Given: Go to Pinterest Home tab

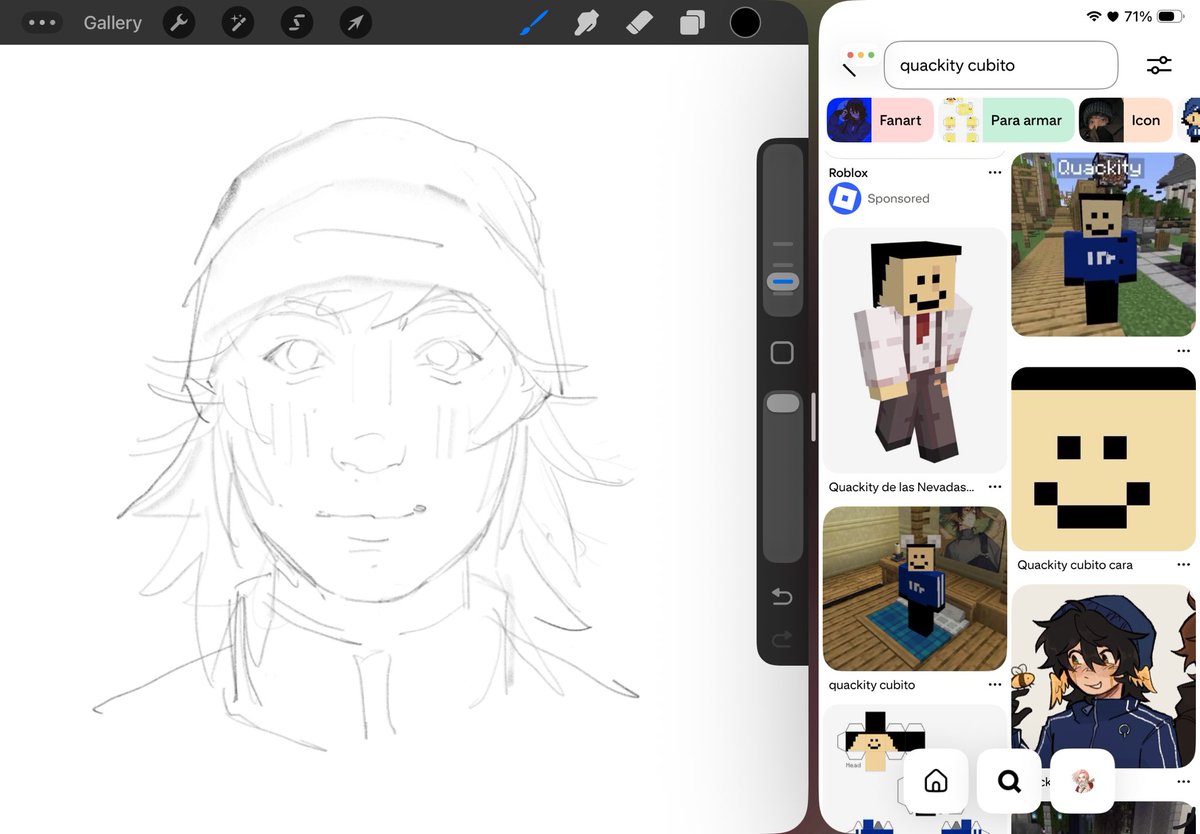Looking at the screenshot, I should coord(935,781).
